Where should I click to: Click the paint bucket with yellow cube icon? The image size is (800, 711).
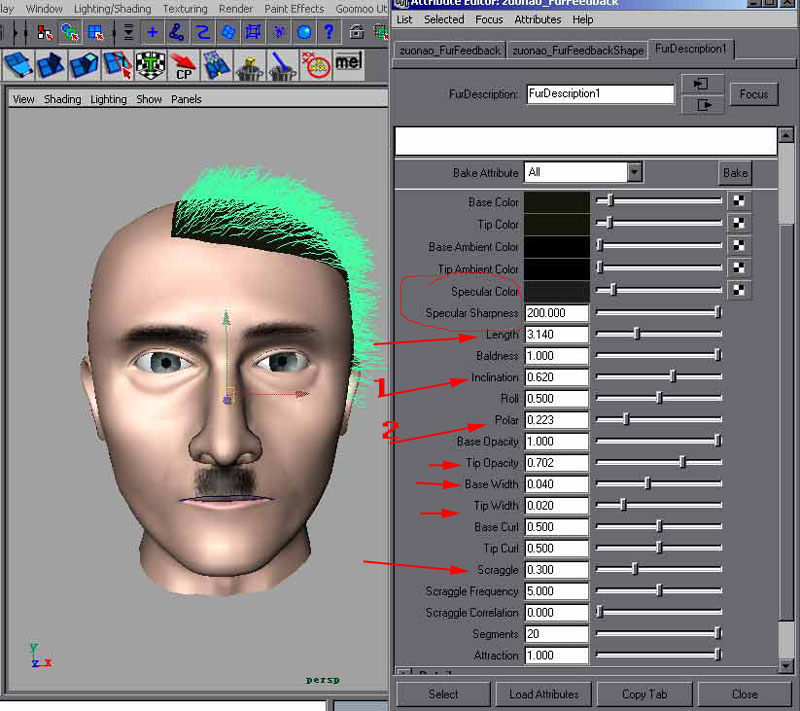249,66
